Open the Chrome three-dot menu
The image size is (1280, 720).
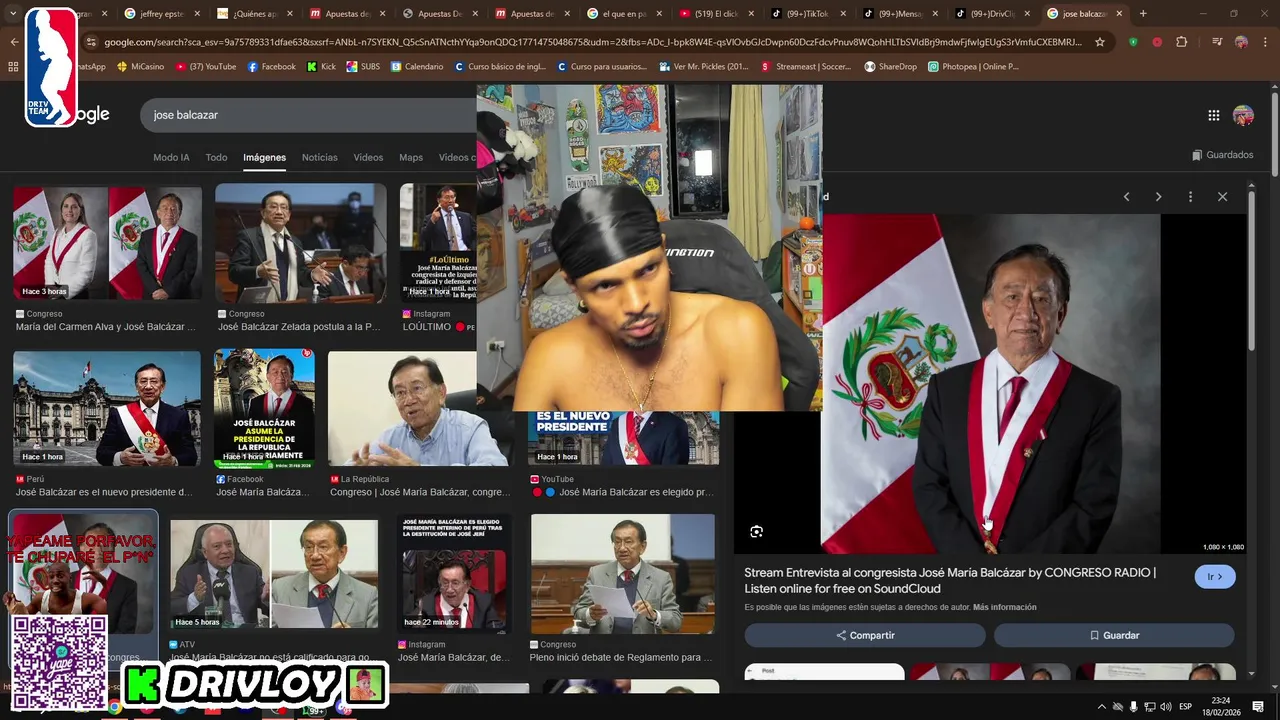(1266, 42)
